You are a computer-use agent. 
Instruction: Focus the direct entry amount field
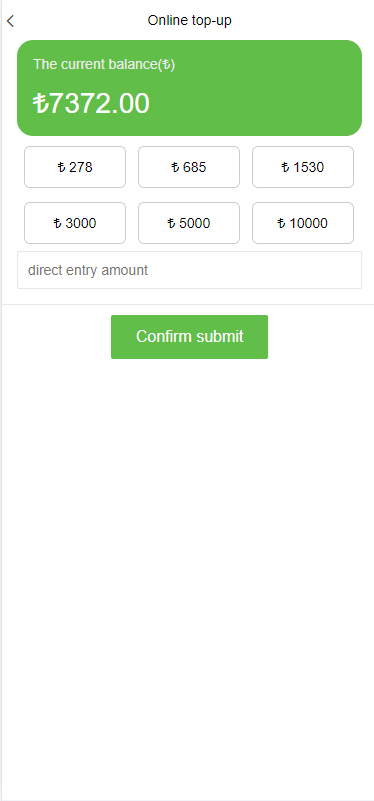[189, 270]
